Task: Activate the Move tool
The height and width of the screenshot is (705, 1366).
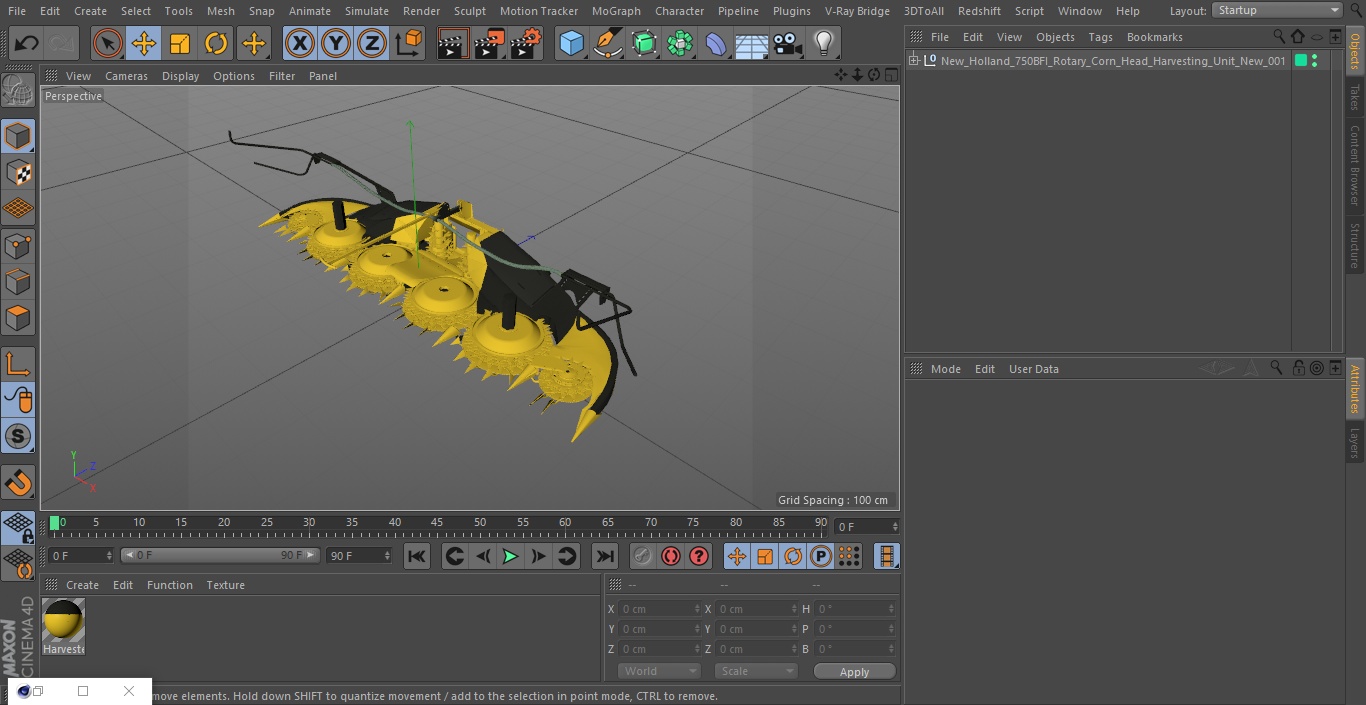Action: tap(143, 43)
